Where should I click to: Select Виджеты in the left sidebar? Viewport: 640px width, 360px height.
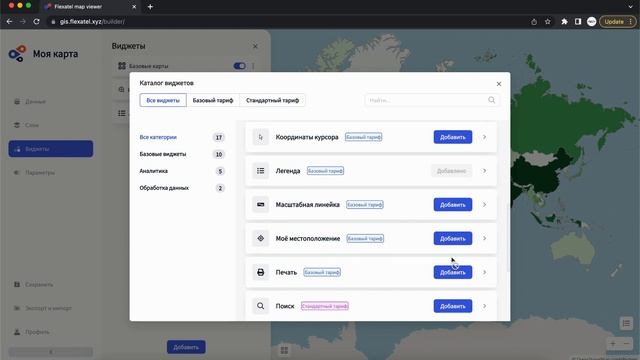point(51,149)
